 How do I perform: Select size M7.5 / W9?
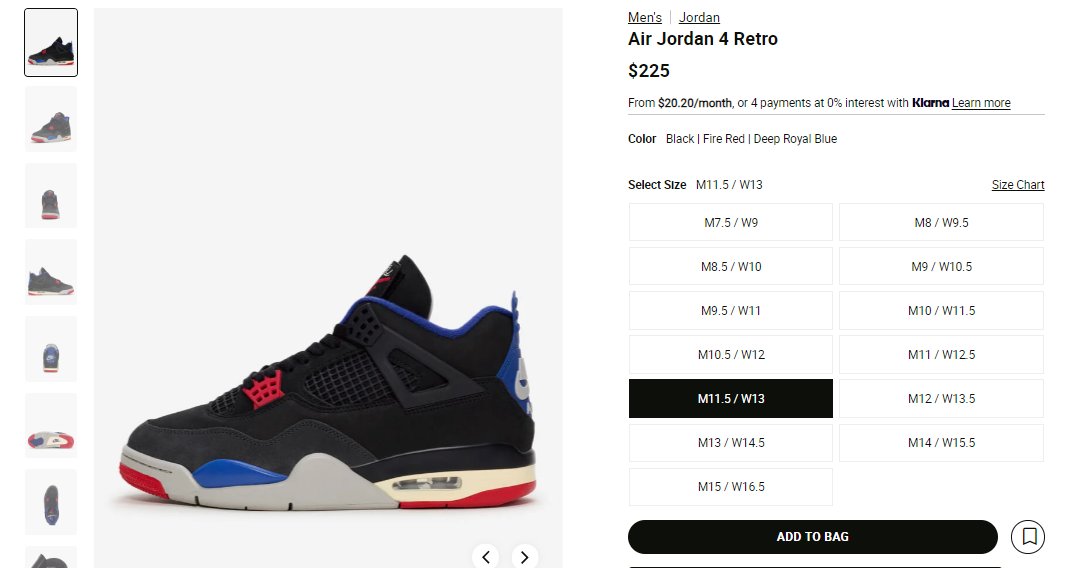pyautogui.click(x=731, y=222)
